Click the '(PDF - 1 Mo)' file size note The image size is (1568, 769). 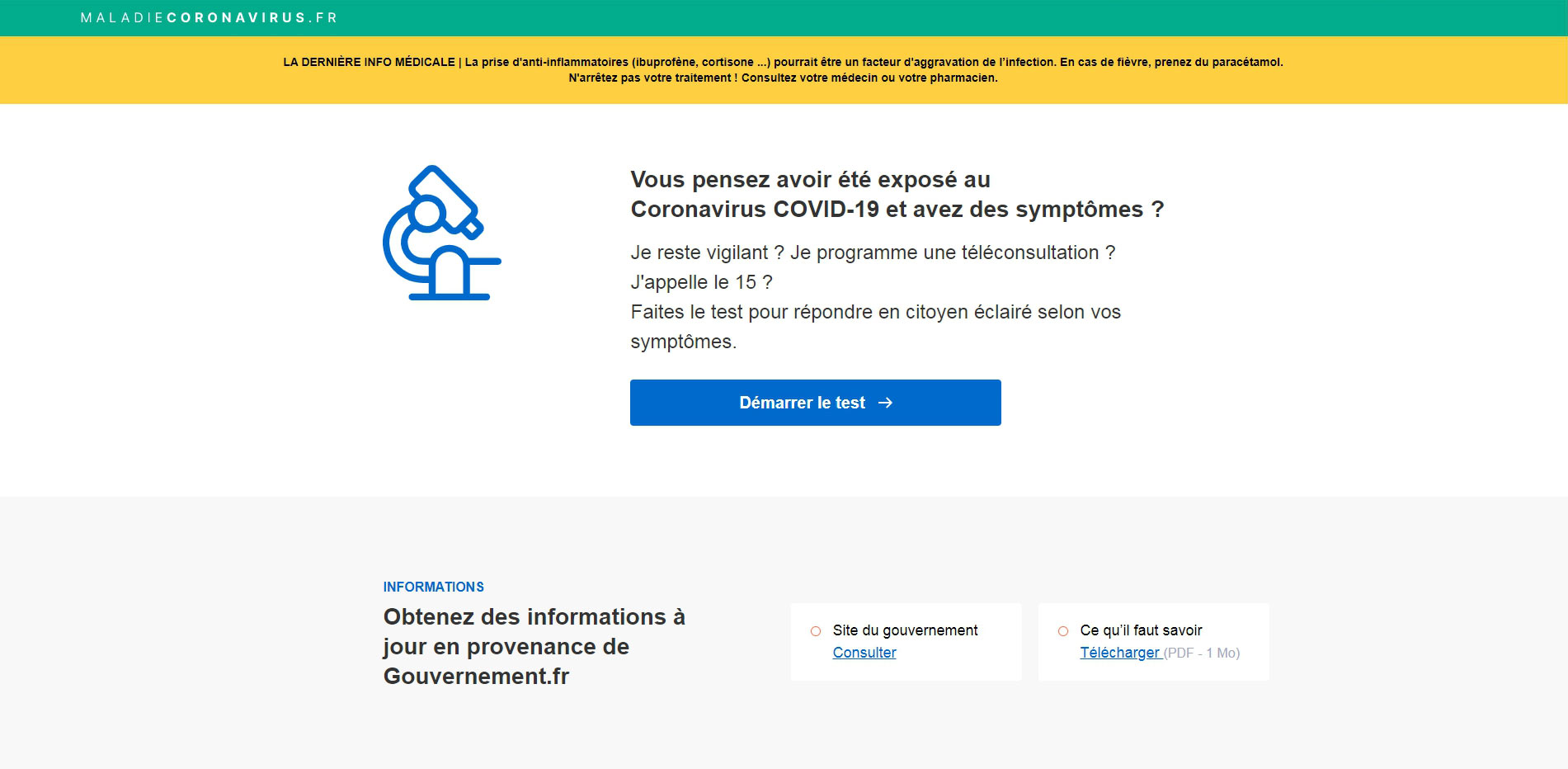coord(1202,653)
